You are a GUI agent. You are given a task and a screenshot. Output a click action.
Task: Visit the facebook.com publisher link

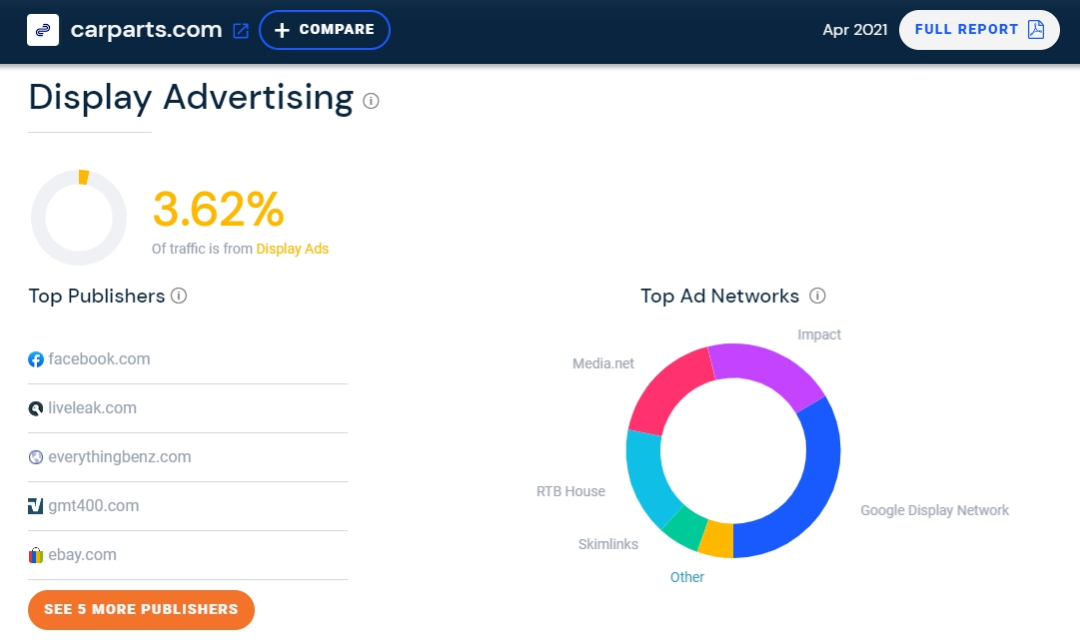pos(100,358)
